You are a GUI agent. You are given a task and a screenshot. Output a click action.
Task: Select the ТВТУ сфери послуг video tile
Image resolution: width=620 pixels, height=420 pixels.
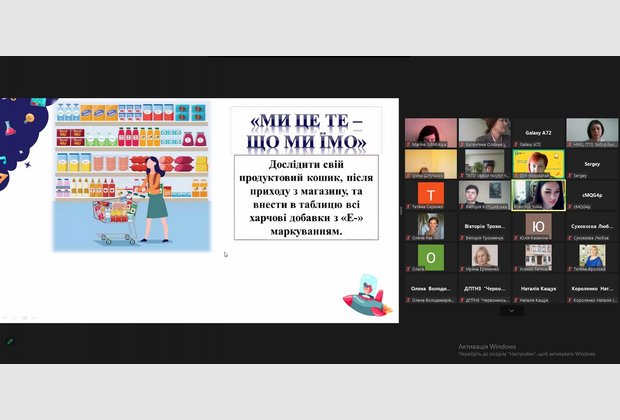[x=484, y=164]
